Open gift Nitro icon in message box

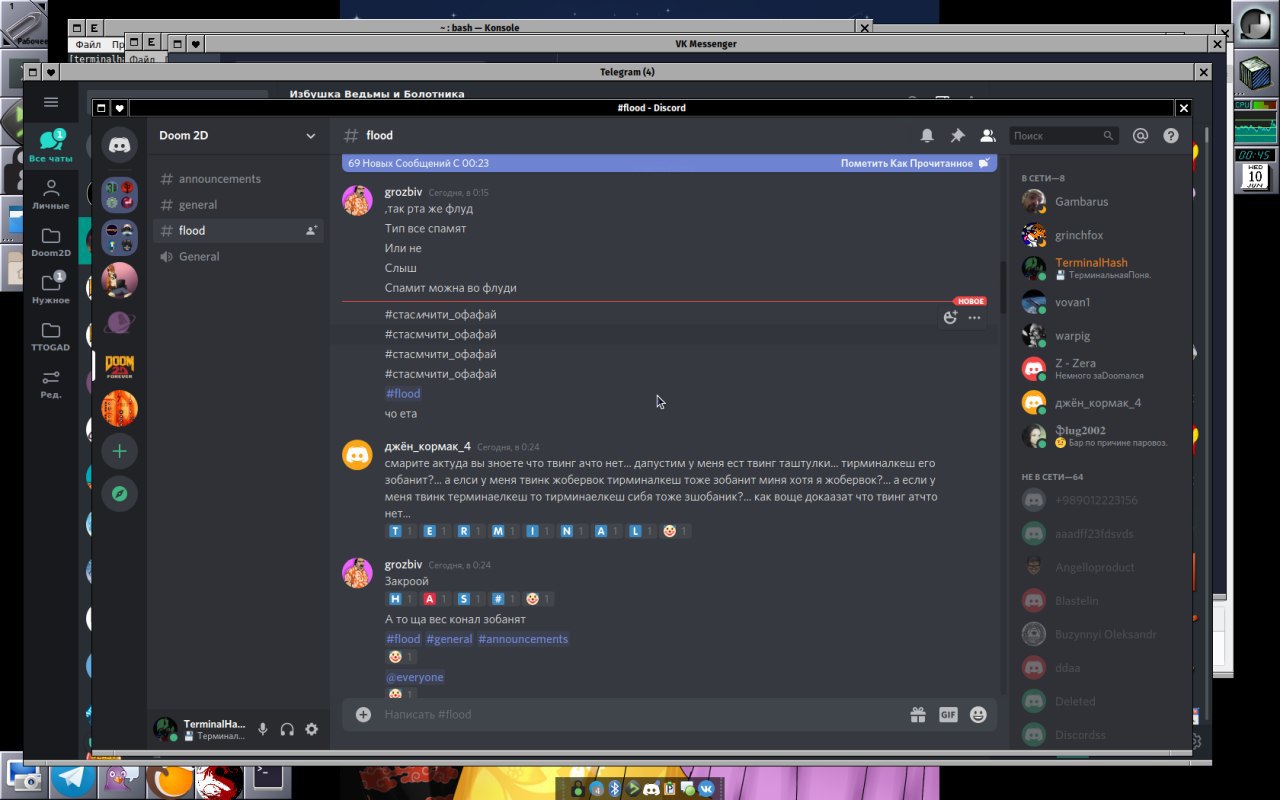click(x=917, y=714)
